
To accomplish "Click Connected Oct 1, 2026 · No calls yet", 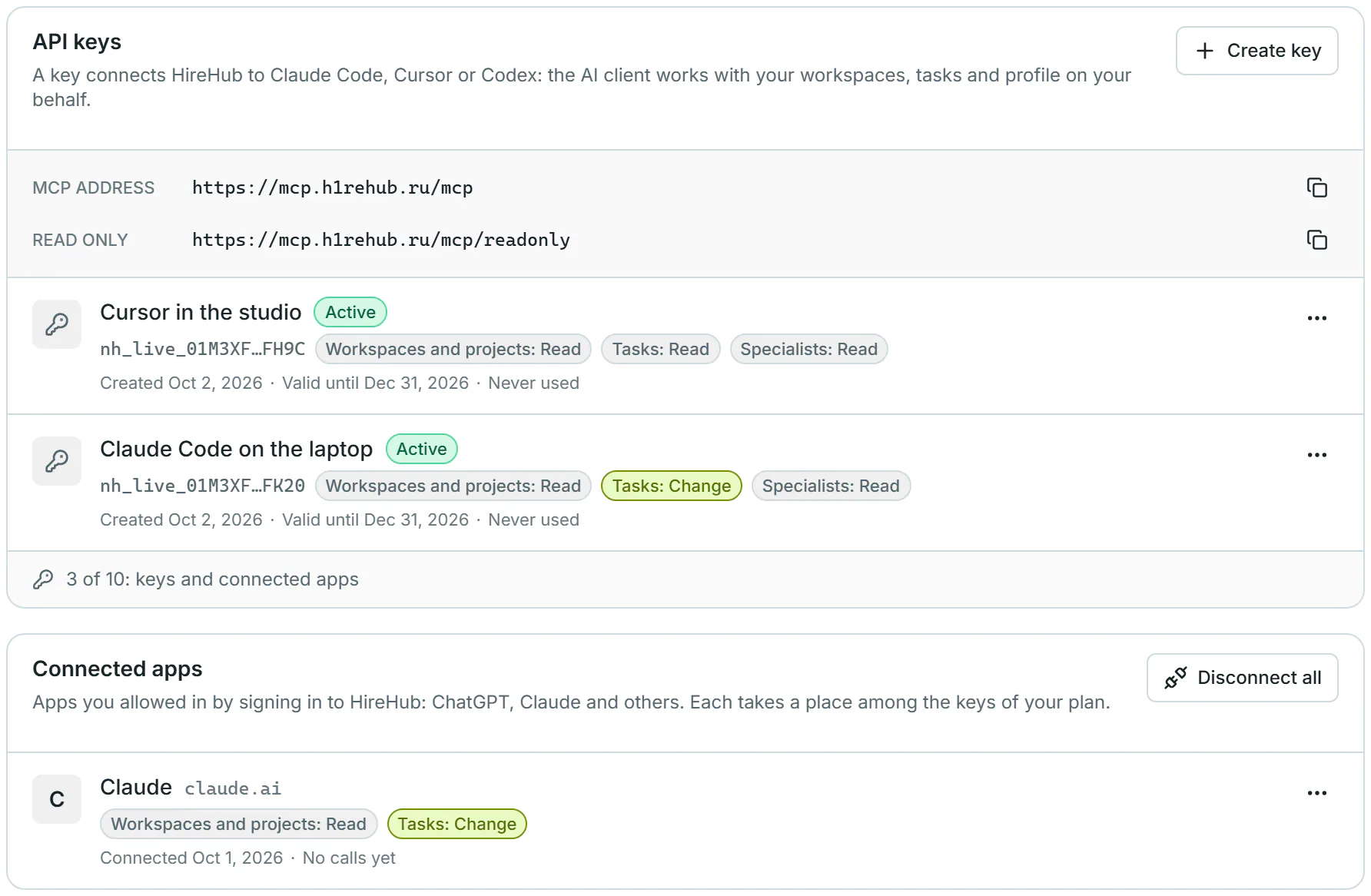I will point(247,858).
